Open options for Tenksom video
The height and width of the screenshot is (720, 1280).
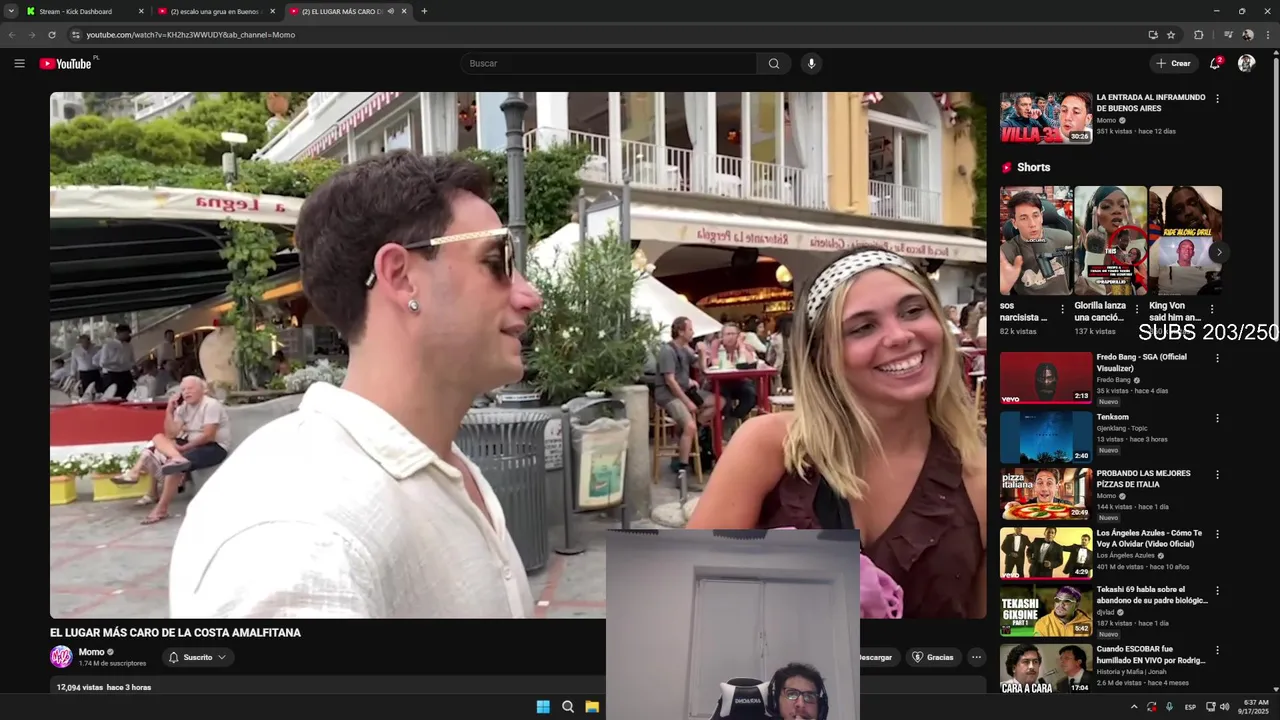1217,418
